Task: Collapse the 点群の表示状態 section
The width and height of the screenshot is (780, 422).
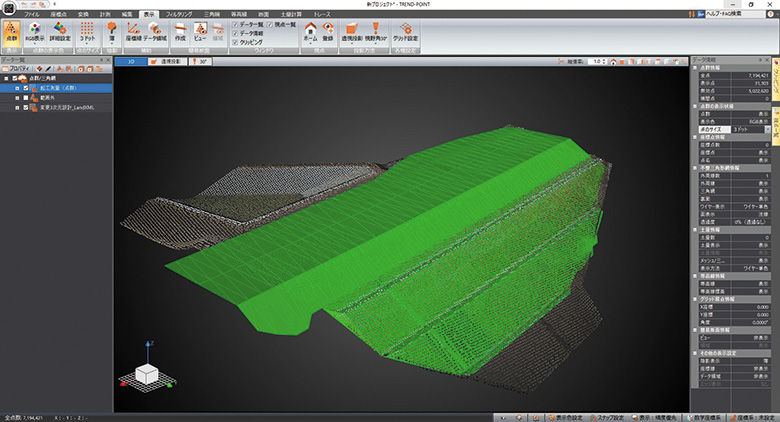Action: 695,106
